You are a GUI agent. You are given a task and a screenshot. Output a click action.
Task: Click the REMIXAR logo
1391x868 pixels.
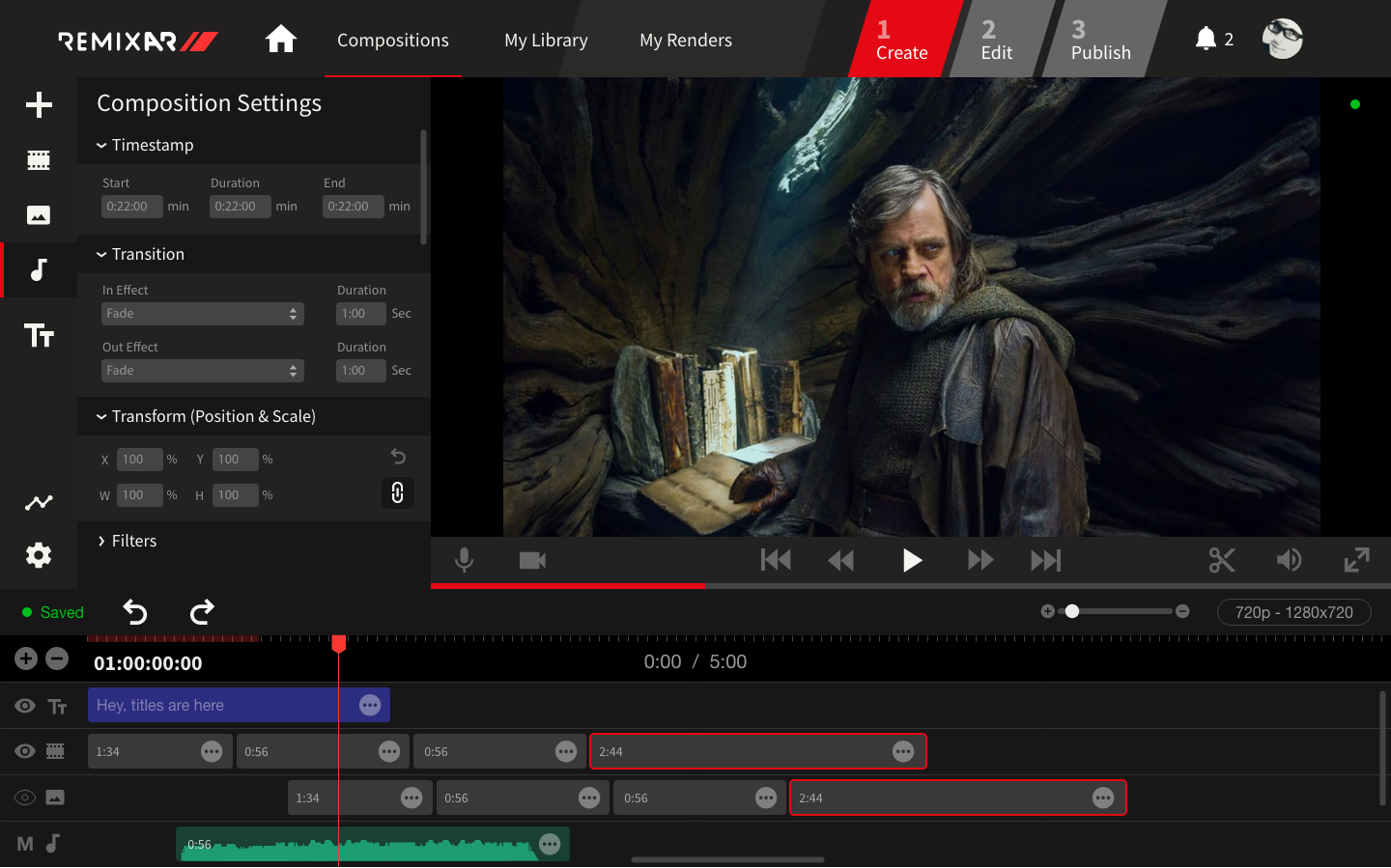coord(137,41)
